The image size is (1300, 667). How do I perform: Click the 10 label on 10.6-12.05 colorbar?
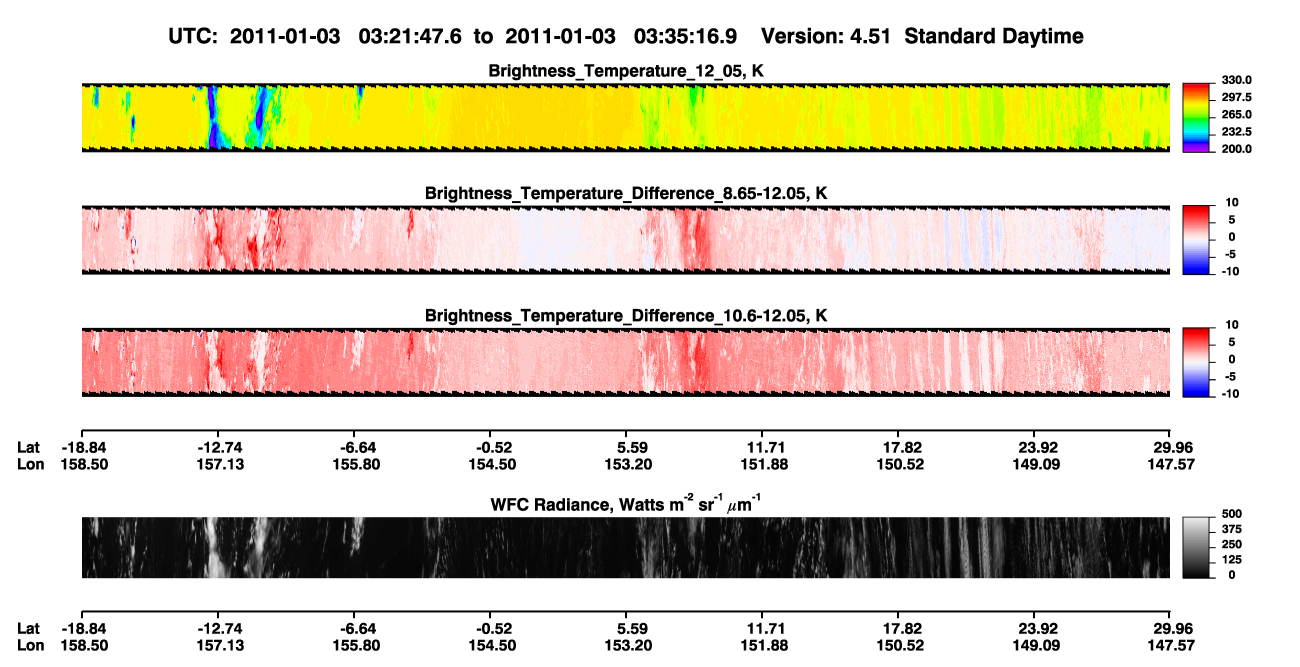tap(1234, 324)
